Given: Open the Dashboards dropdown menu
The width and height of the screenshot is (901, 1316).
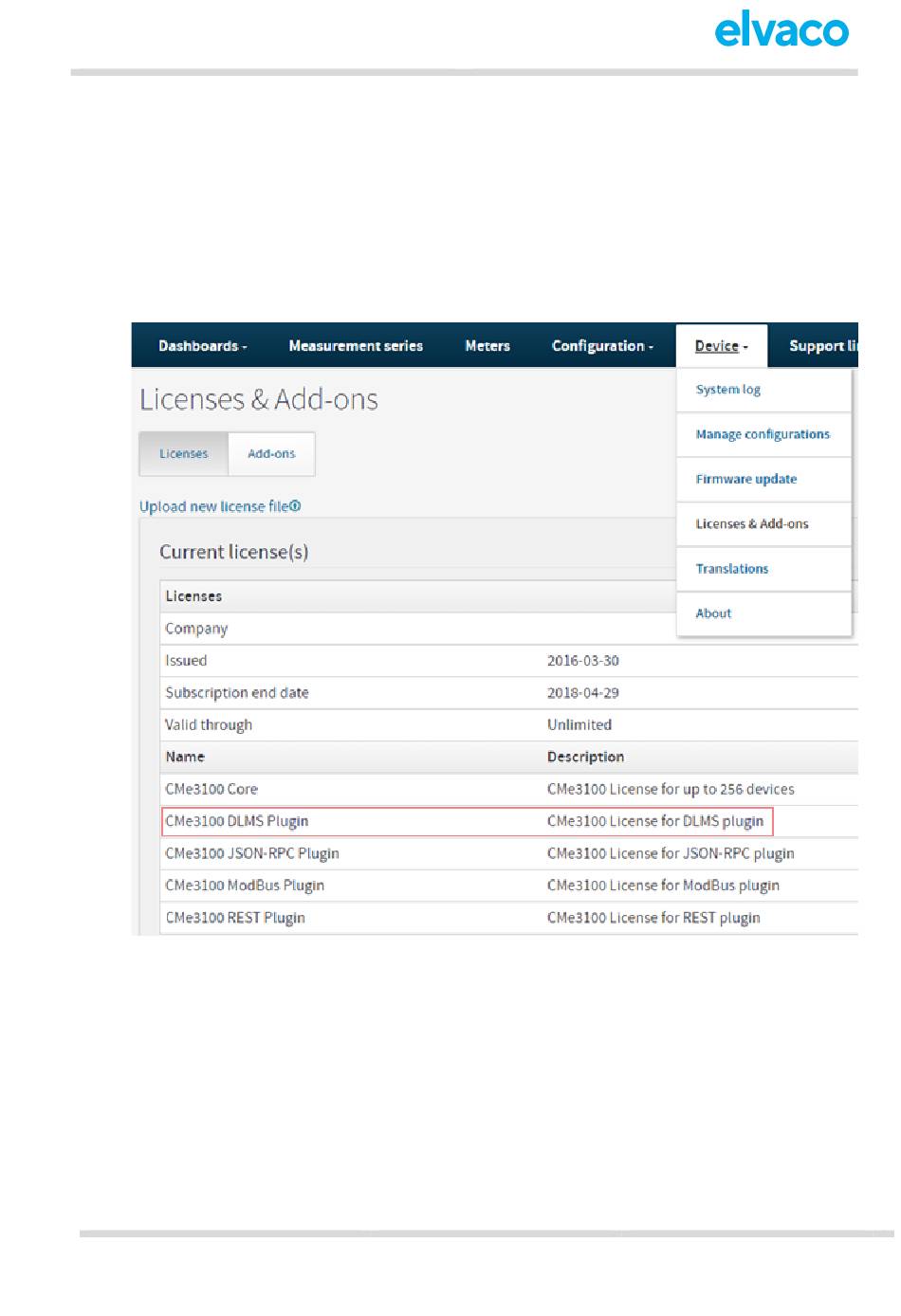Looking at the screenshot, I should (202, 346).
